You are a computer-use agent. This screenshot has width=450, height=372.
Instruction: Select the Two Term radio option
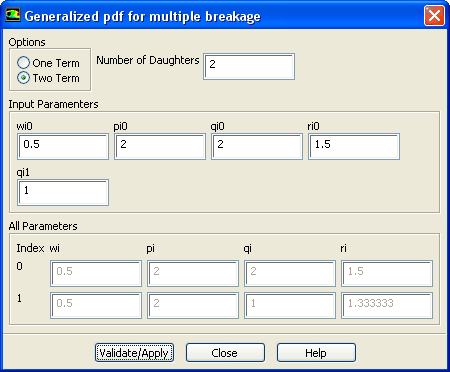click(x=48, y=78)
